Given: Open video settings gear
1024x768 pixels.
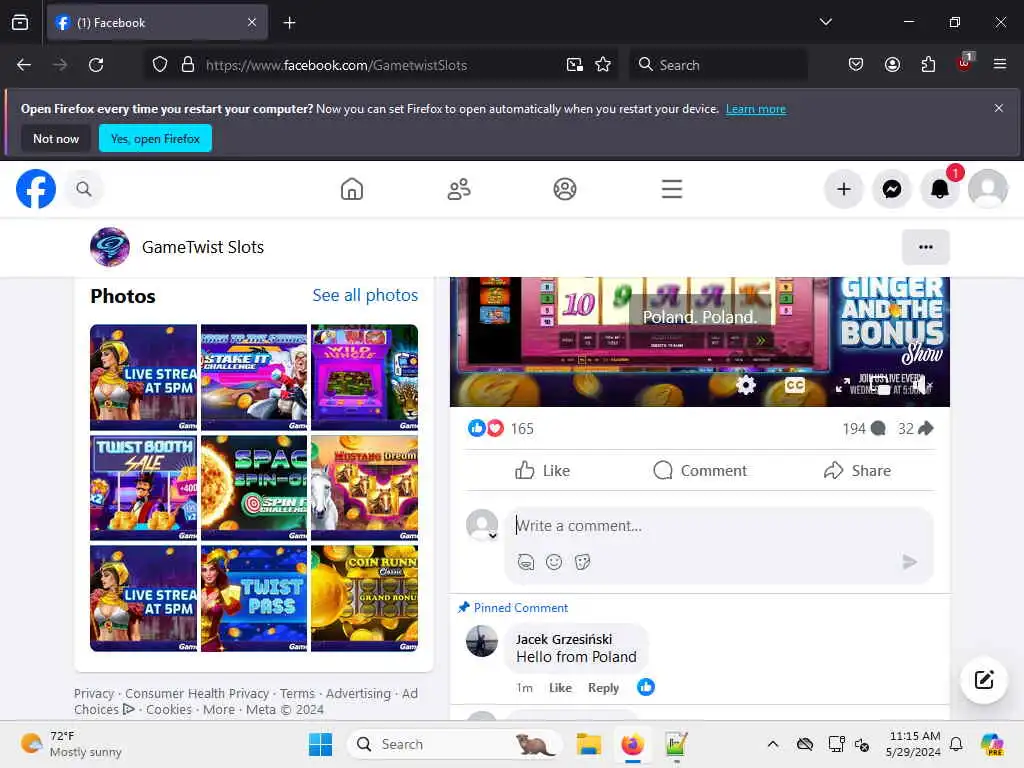Looking at the screenshot, I should point(745,385).
